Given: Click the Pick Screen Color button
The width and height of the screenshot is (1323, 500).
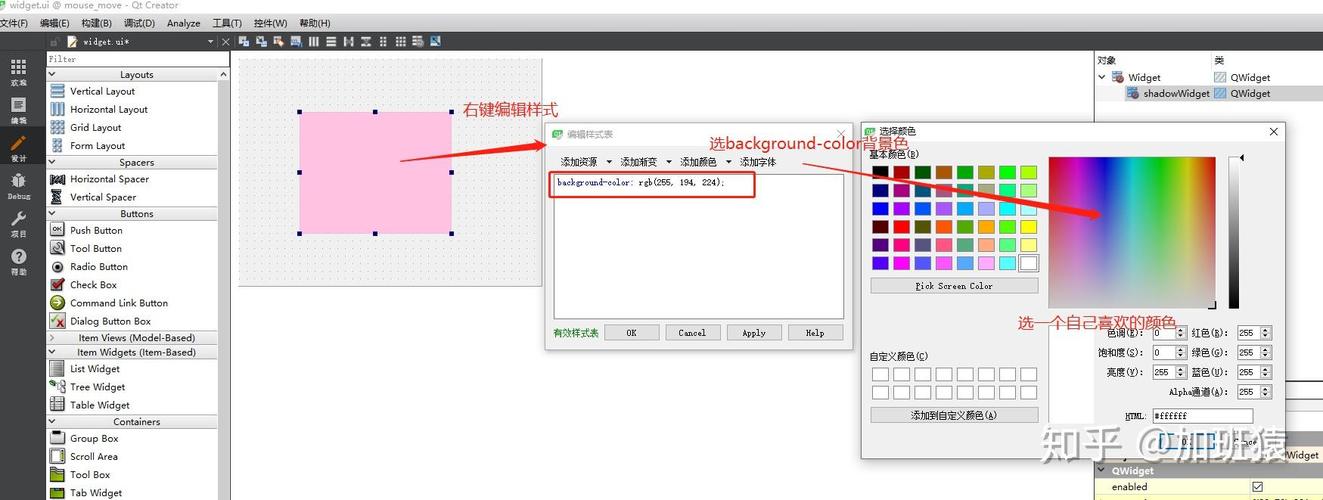Looking at the screenshot, I should click(954, 286).
